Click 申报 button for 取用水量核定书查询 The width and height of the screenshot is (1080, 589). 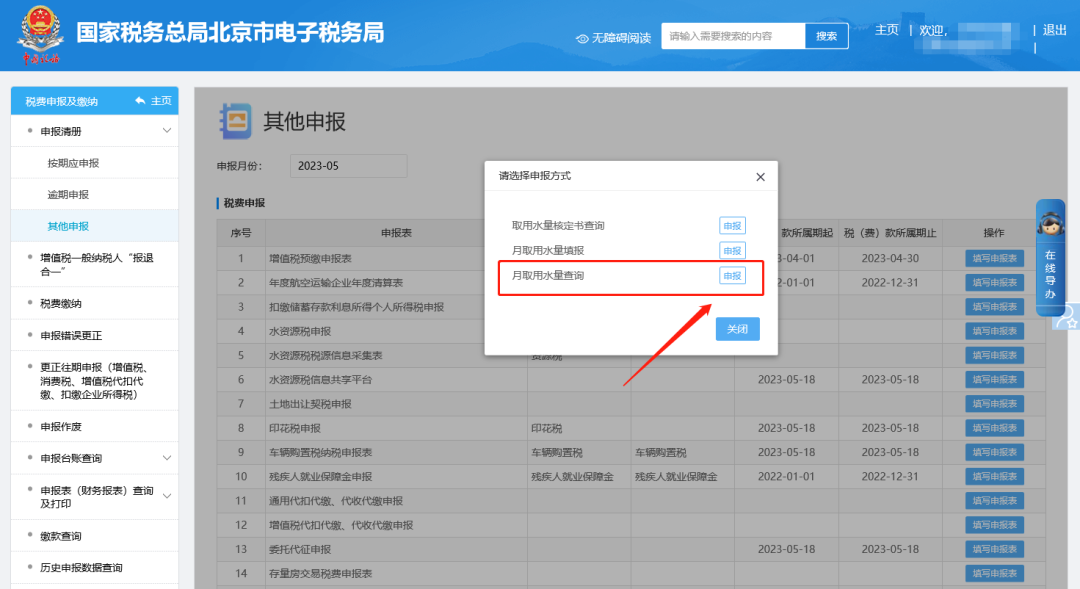732,225
